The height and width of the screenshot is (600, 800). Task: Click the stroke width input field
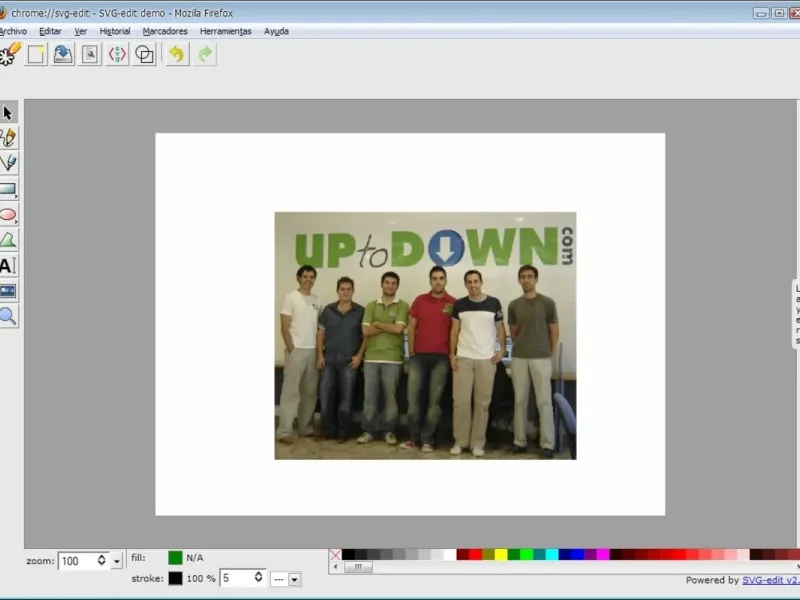tap(236, 578)
